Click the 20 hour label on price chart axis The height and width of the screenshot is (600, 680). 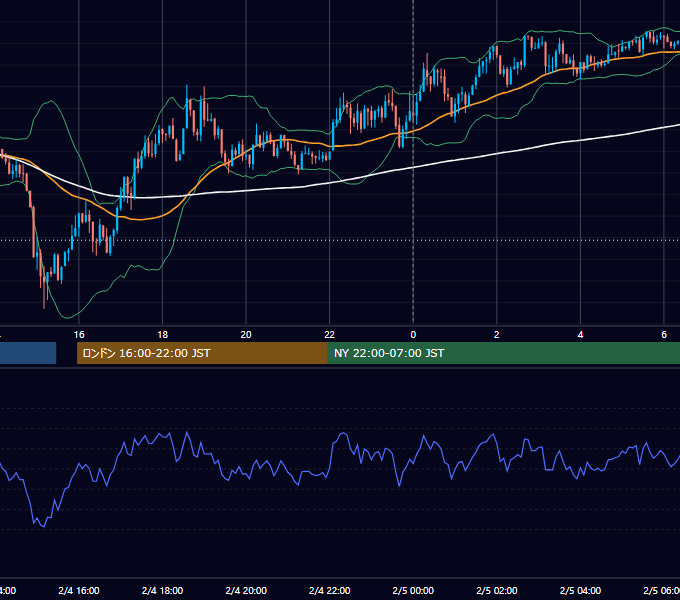(x=246, y=335)
